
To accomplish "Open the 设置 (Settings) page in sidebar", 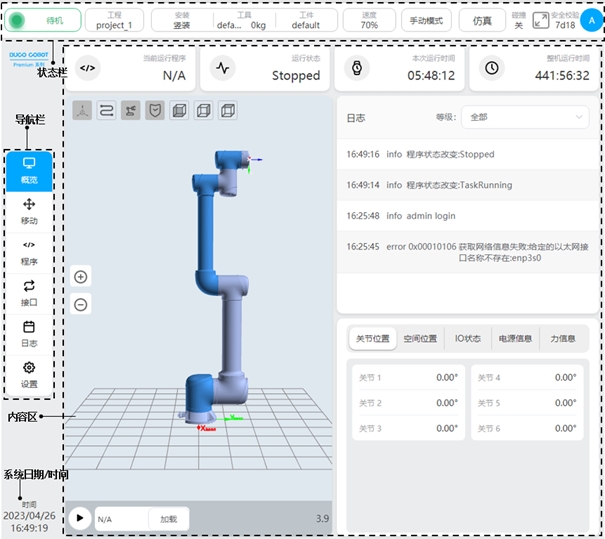I will [29, 375].
